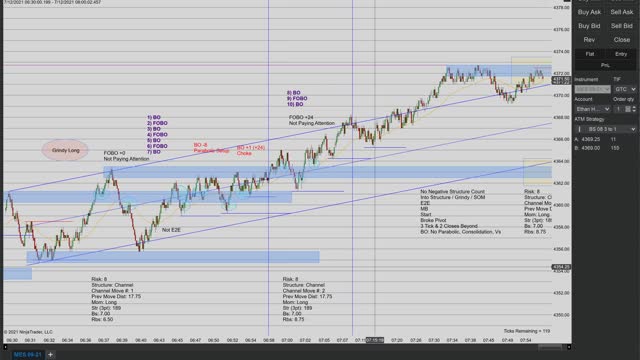Open the Instrument selector dropdown
Image resolution: width=640 pixels, height=360 pixels.
pos(593,89)
